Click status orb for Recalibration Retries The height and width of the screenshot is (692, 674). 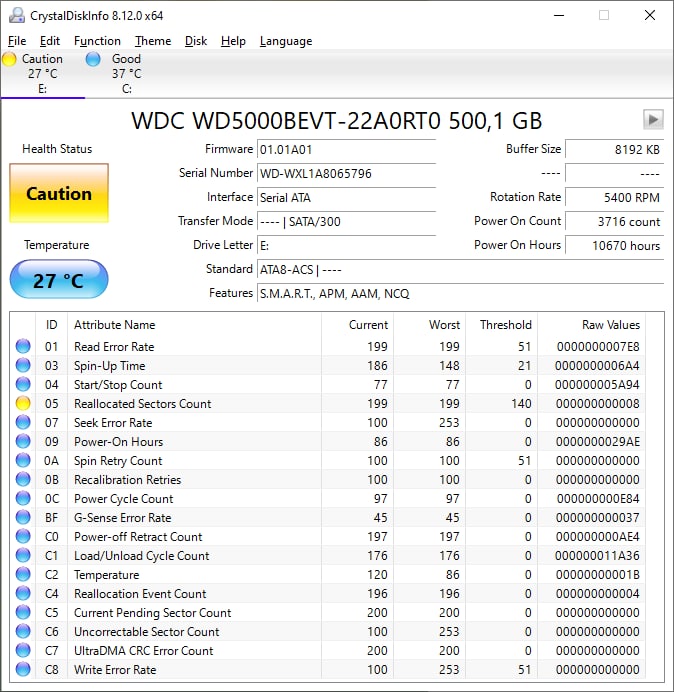tap(23, 479)
